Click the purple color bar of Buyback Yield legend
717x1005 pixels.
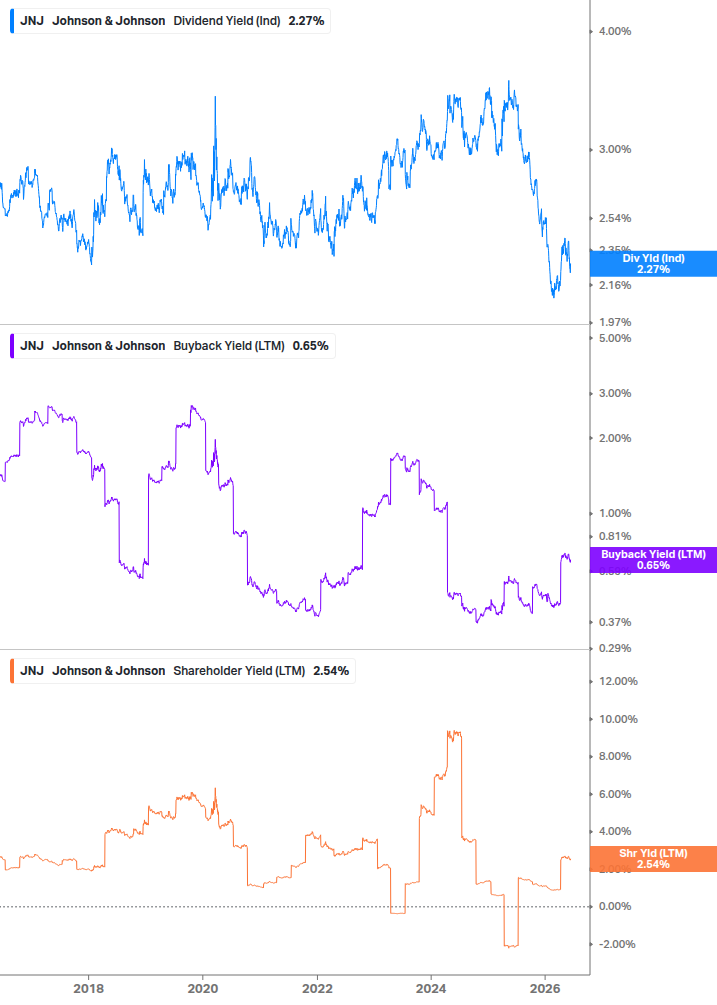pyautogui.click(x=12, y=345)
